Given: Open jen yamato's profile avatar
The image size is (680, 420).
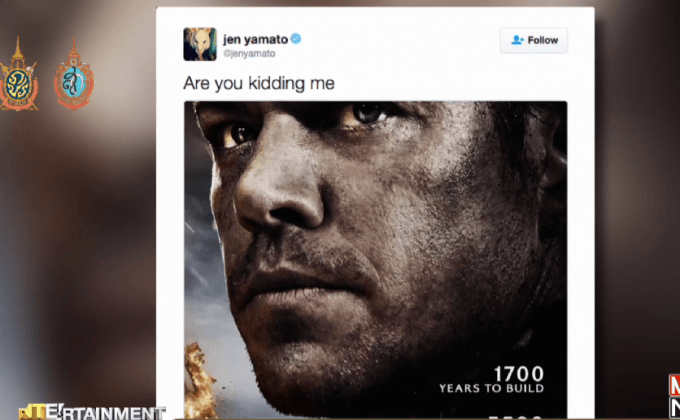Looking at the screenshot, I should (x=200, y=44).
